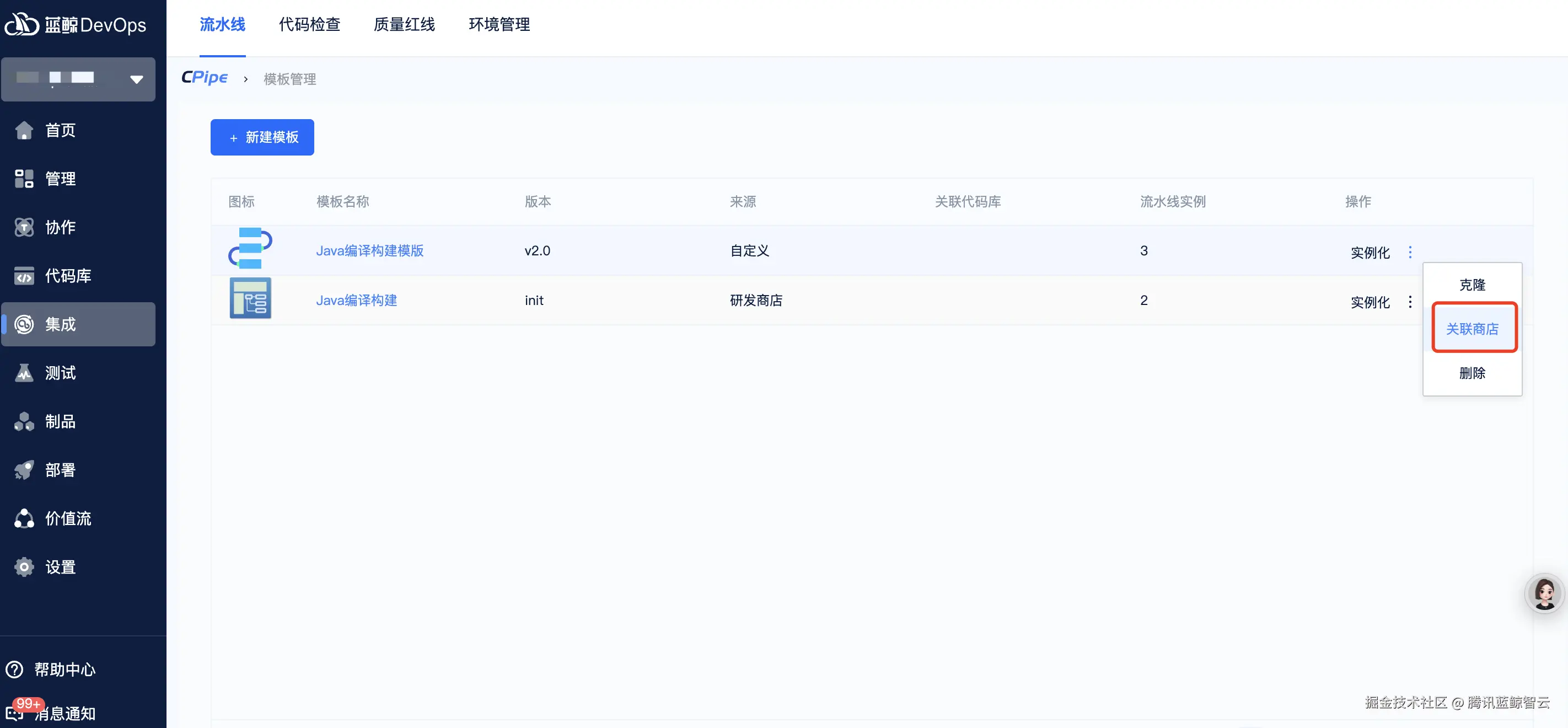1568x728 pixels.
Task: Select 关联商店 from the context menu
Action: [x=1473, y=328]
